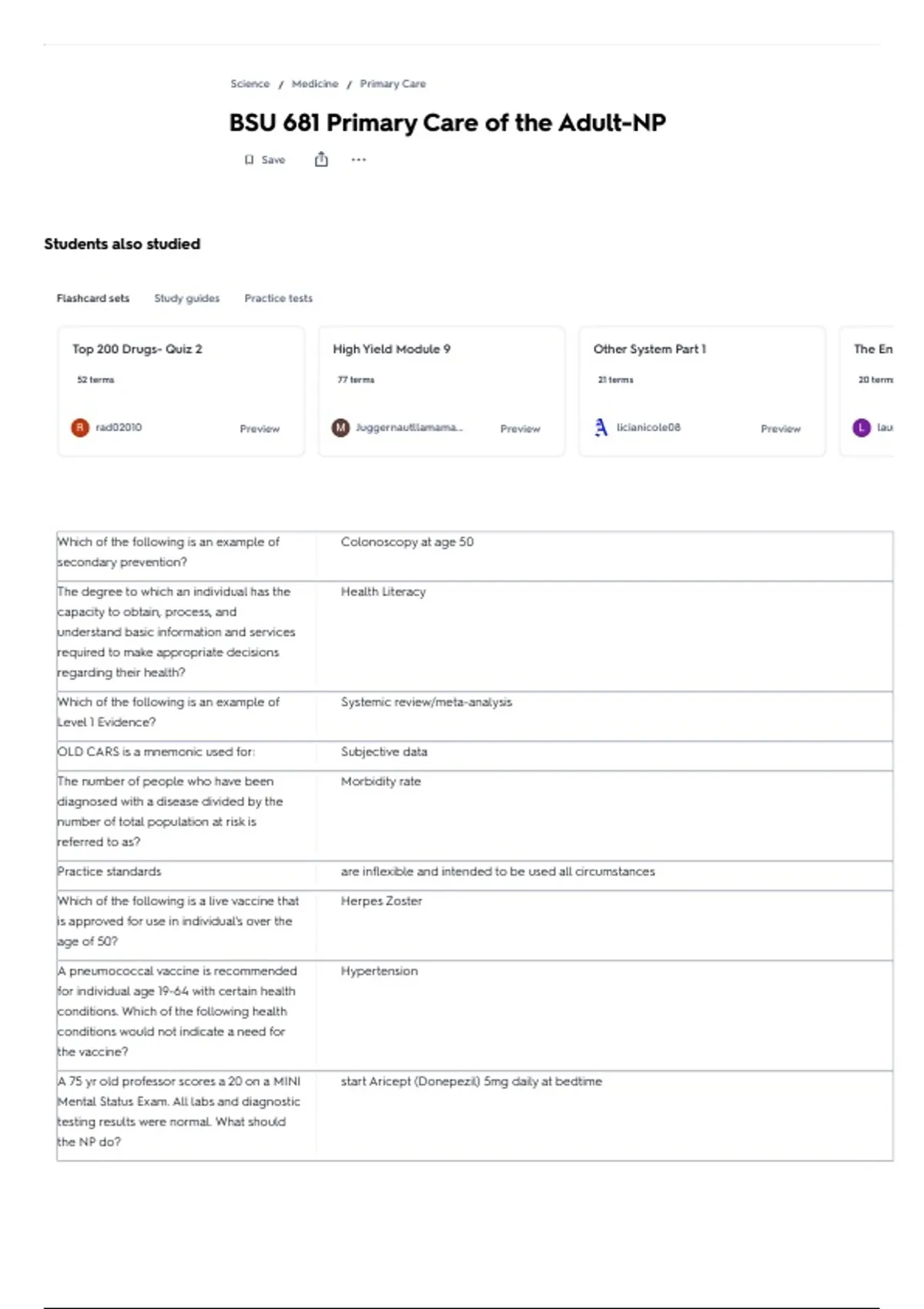Switch to the Flashcard sets tab
The width and height of the screenshot is (924, 1309).
(x=93, y=298)
